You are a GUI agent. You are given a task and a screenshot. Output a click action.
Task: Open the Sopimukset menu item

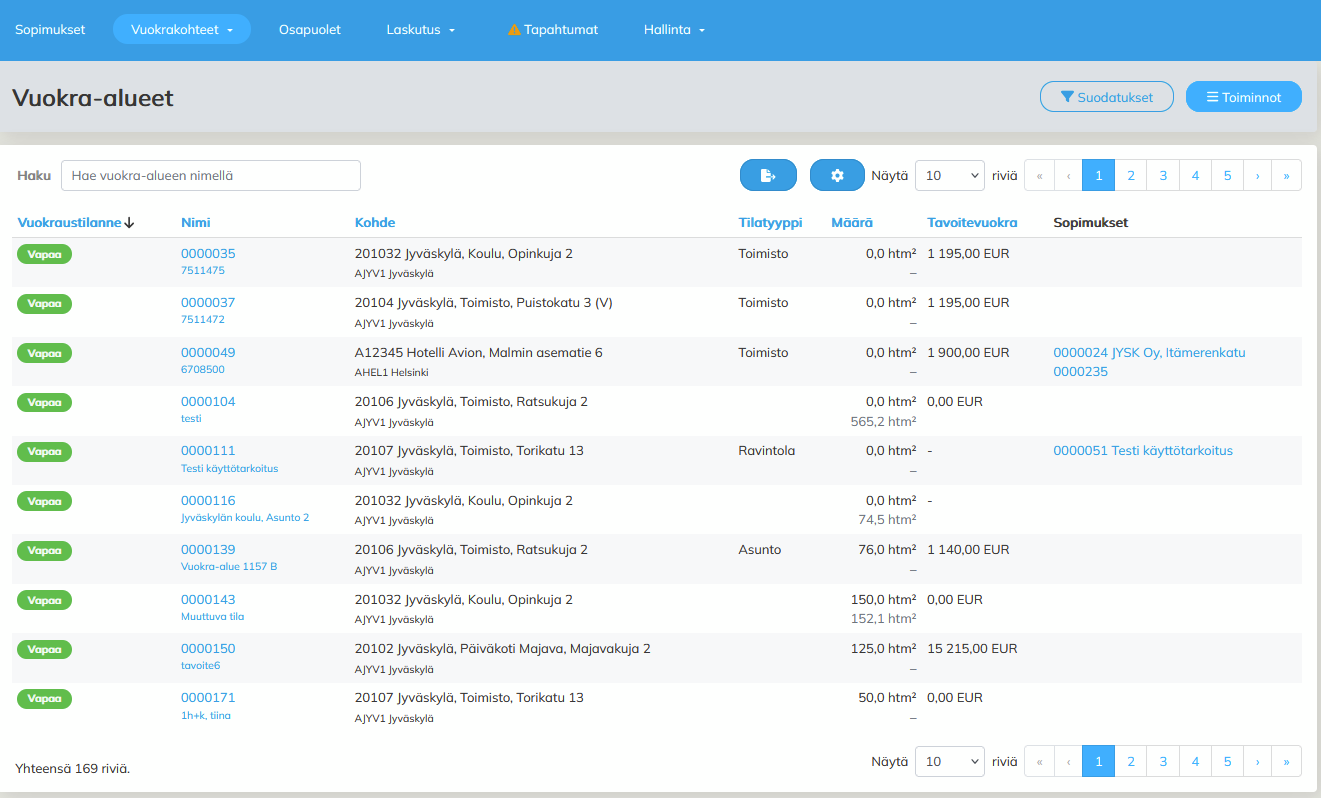tap(50, 30)
